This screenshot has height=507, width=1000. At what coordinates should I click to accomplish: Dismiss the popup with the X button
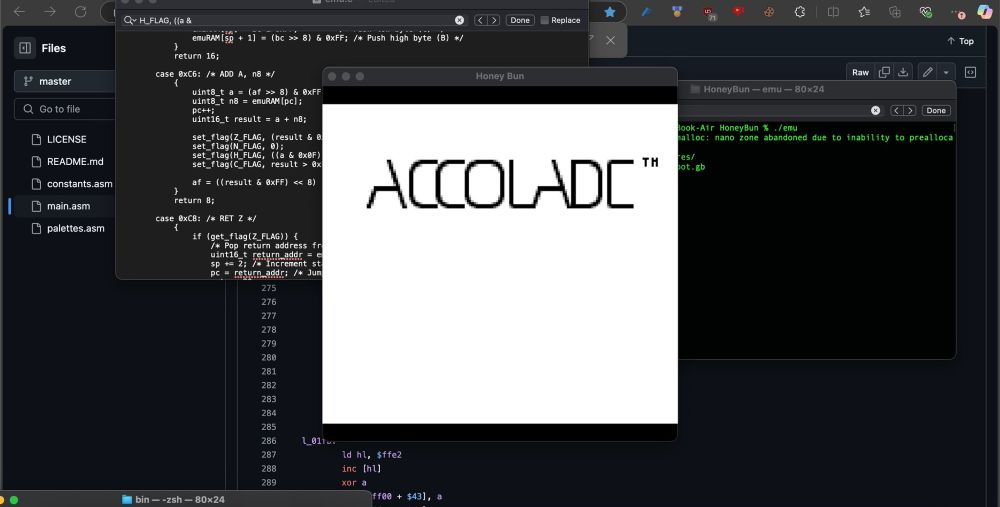610,40
